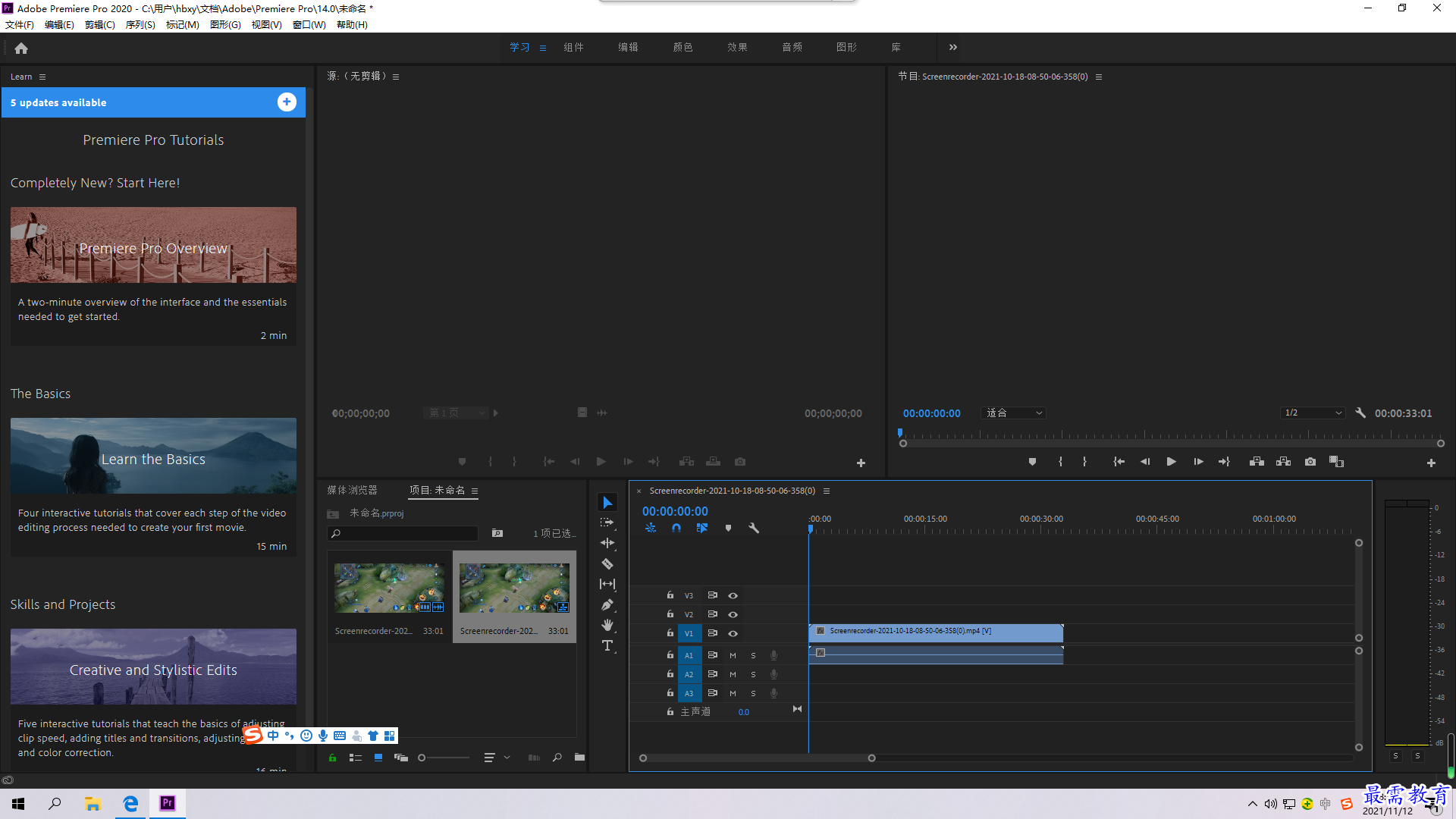Switch to 编辑 workspace tab
The height and width of the screenshot is (819, 1456).
(x=628, y=47)
